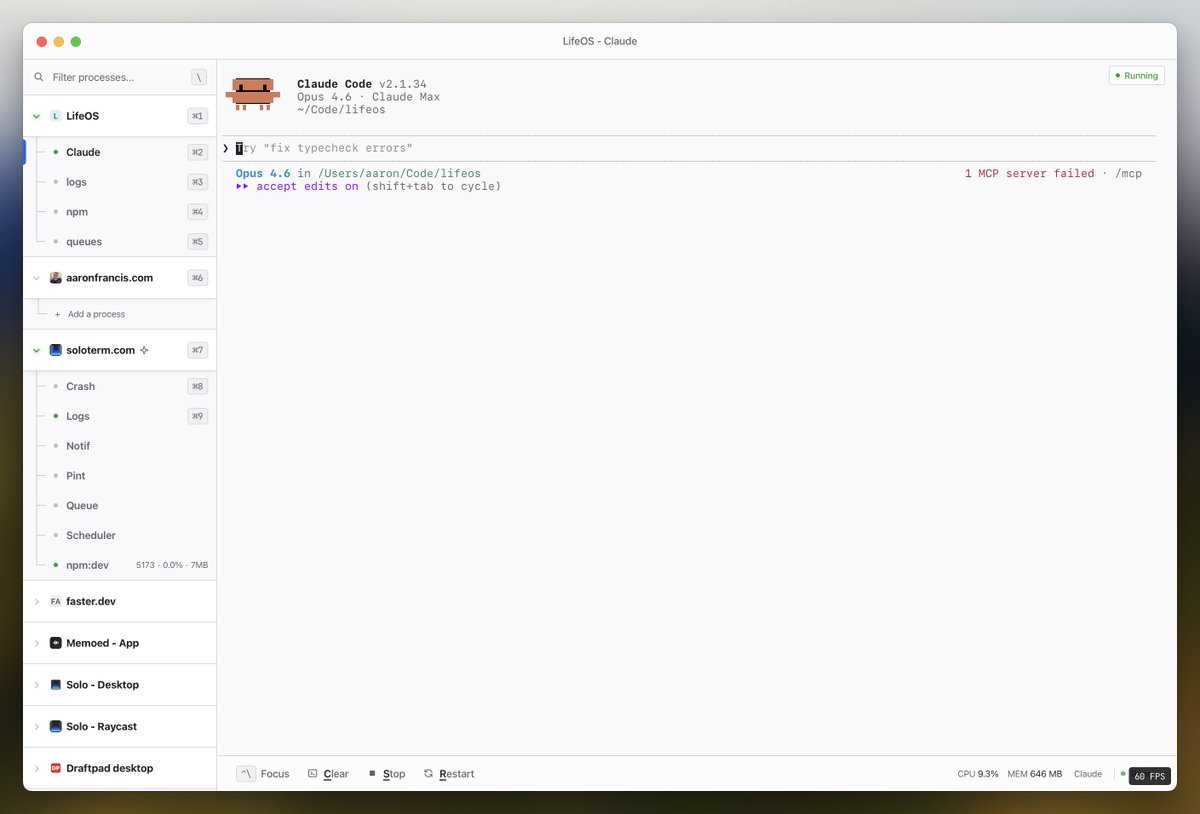Collapse the aaronfrancis.com group chevron
1200x814 pixels.
coord(37,278)
